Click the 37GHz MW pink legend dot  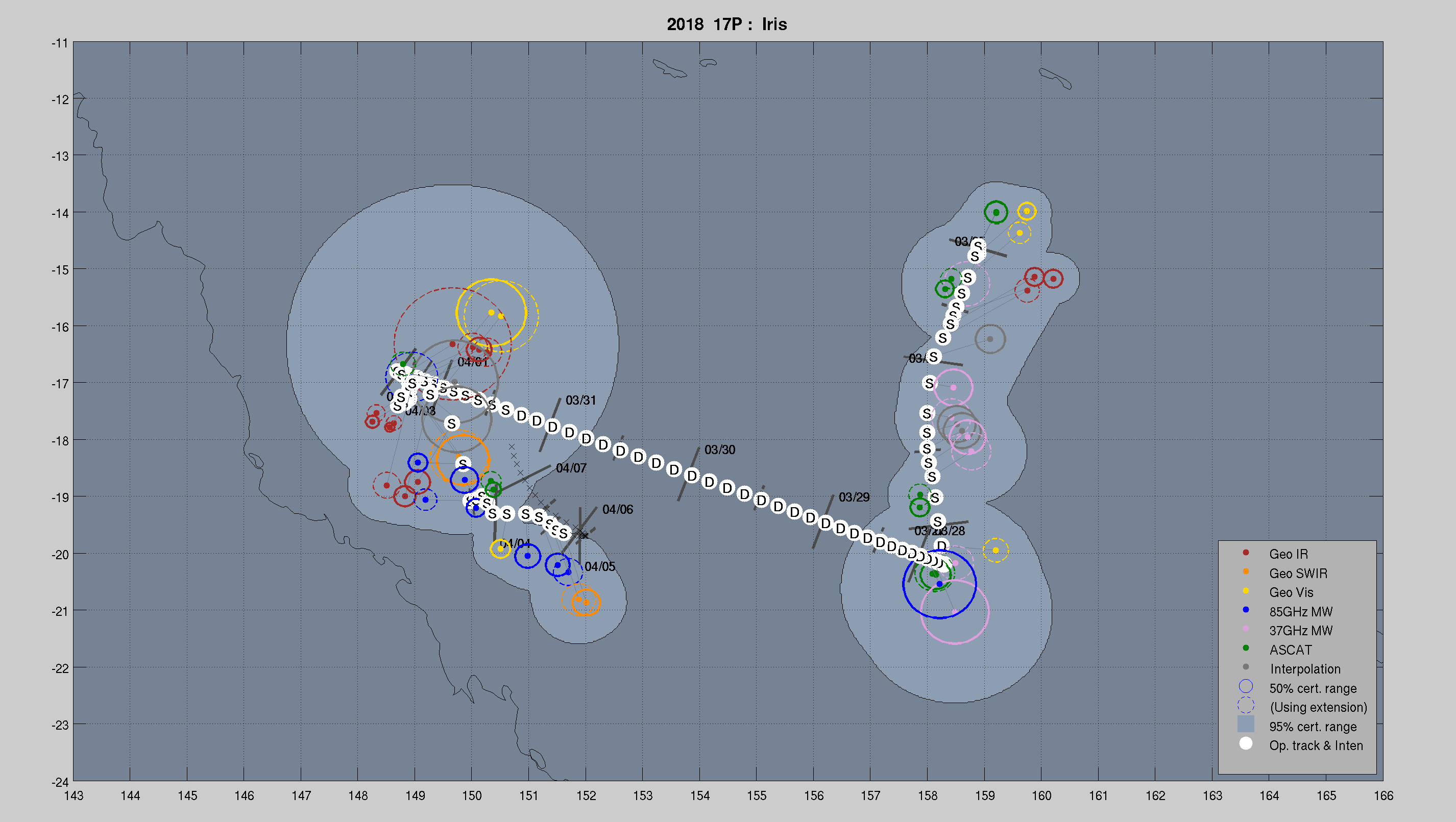tap(1245, 629)
